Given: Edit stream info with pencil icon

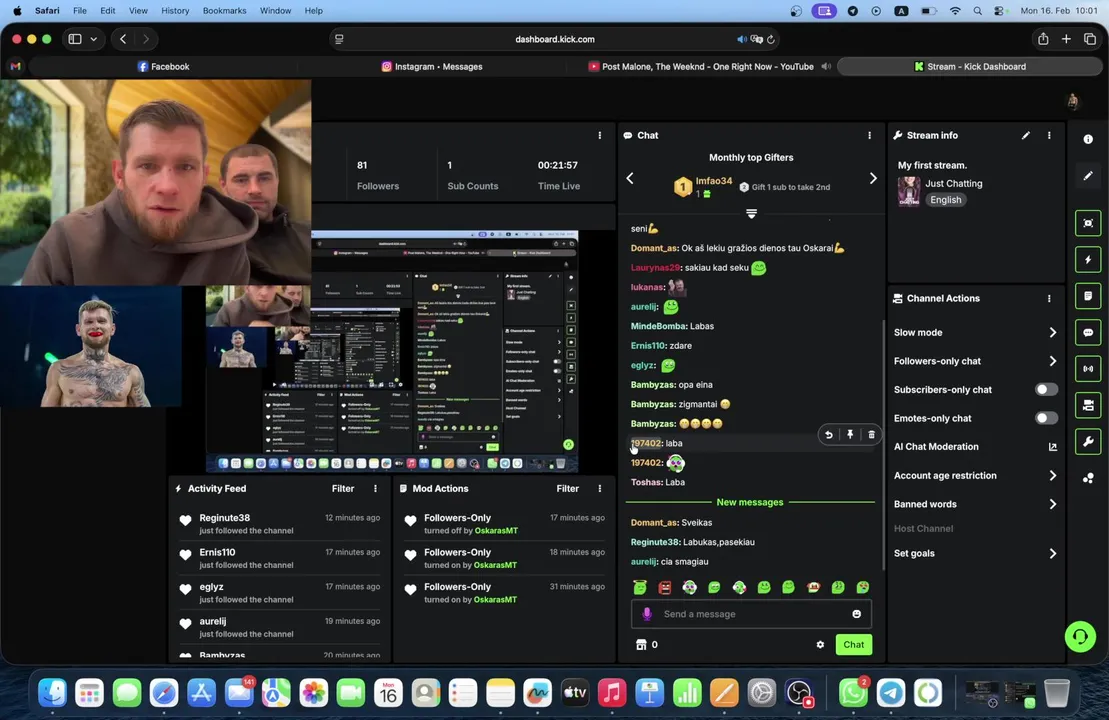Looking at the screenshot, I should 1026,135.
